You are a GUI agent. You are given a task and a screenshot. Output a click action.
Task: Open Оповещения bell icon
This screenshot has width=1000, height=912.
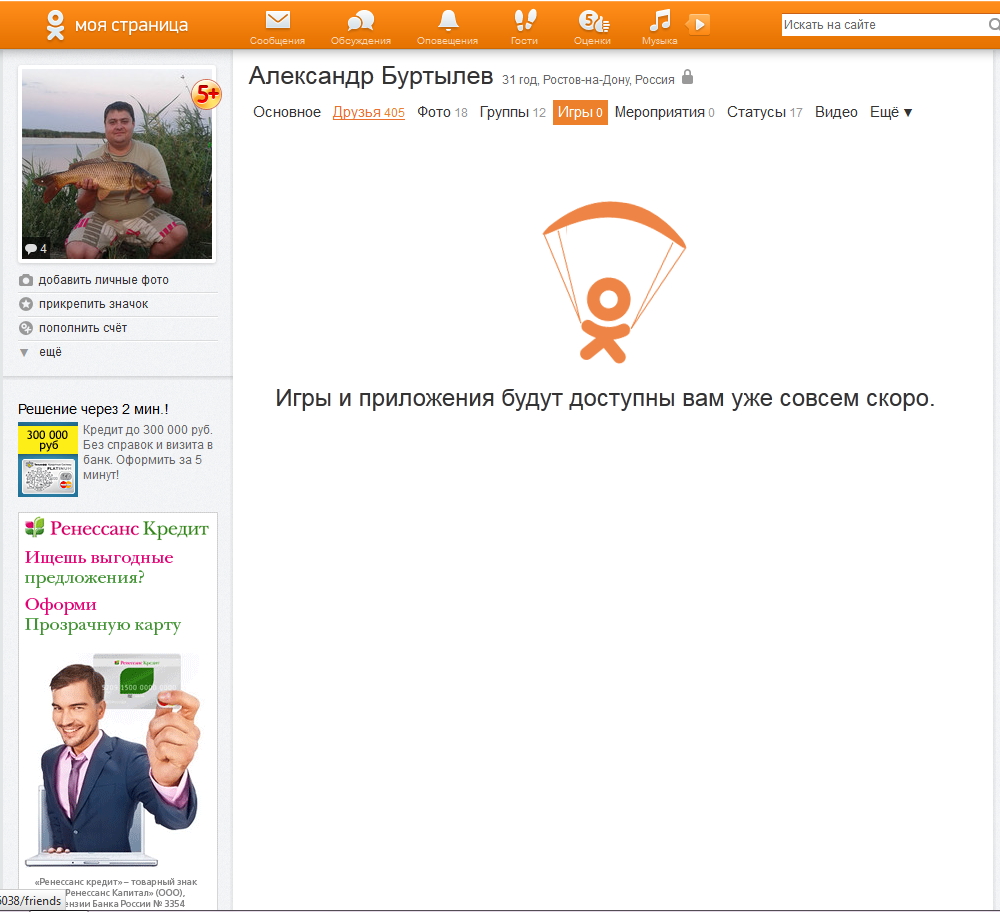(x=448, y=20)
